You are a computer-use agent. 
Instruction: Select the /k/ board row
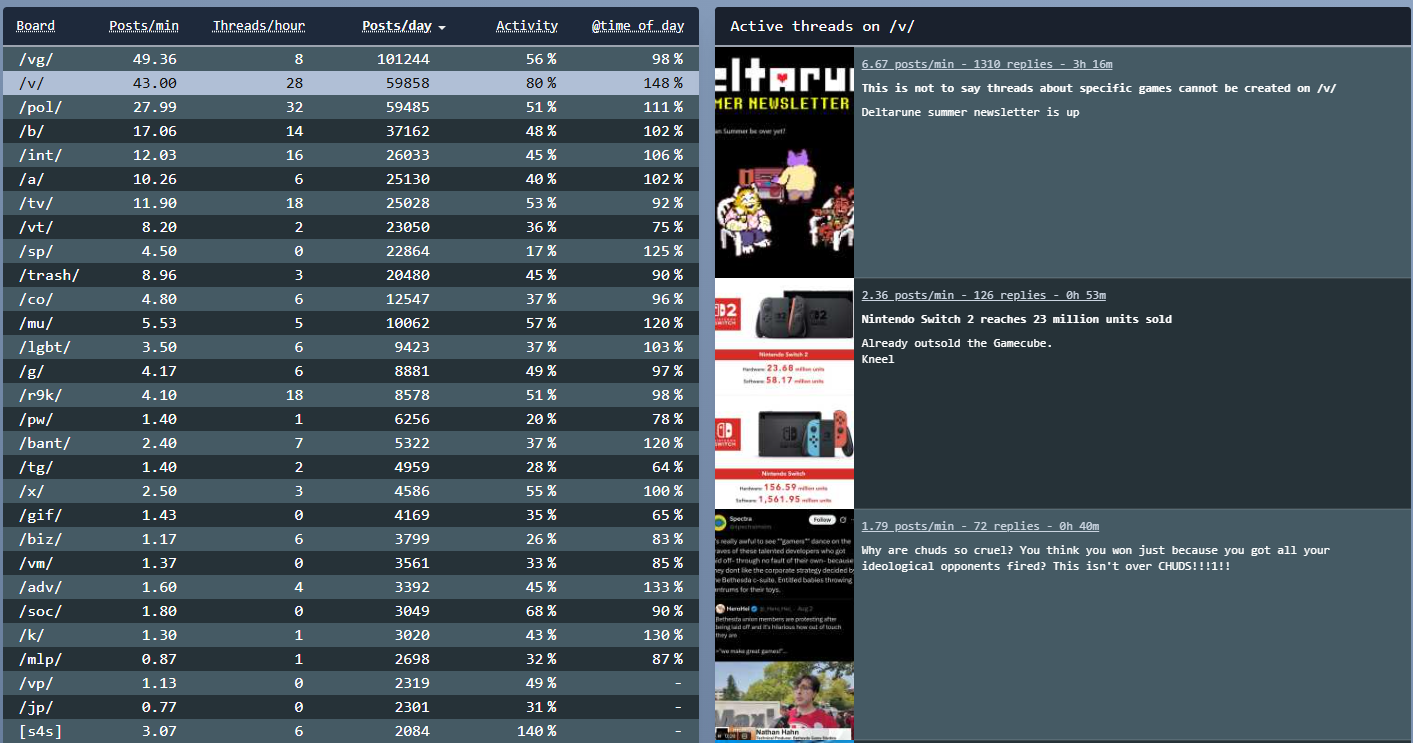(351, 635)
